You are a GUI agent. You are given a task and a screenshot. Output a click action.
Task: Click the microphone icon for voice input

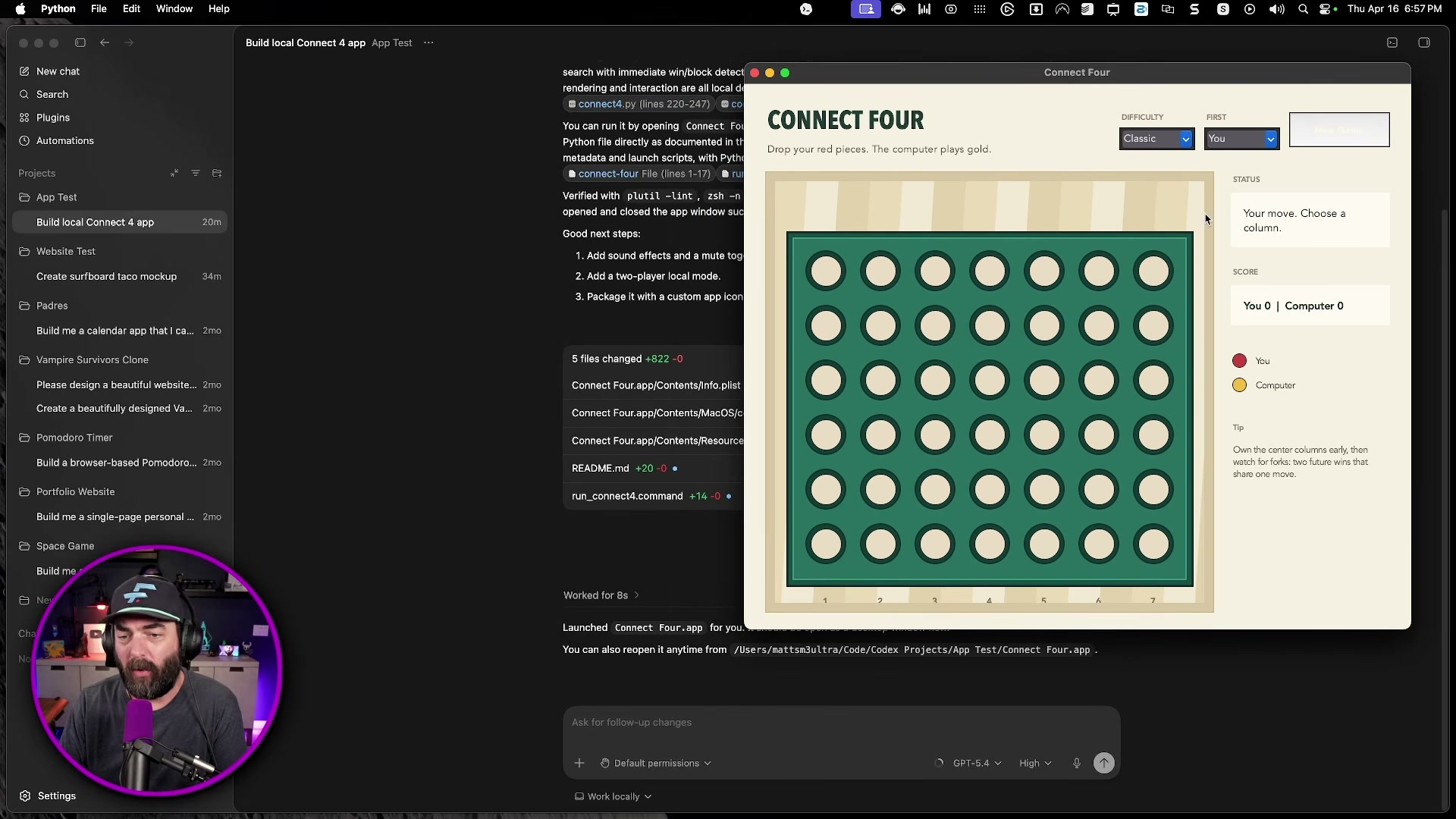1076,763
